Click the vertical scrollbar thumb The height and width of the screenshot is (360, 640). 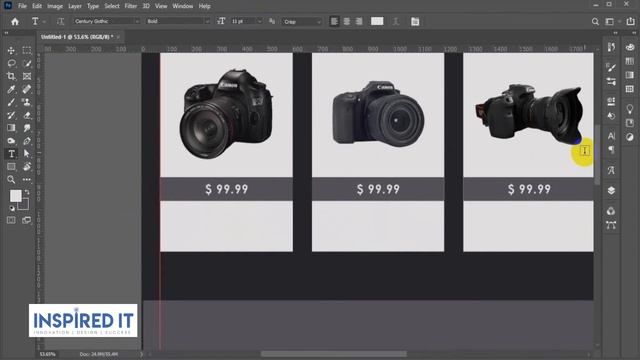(x=598, y=154)
